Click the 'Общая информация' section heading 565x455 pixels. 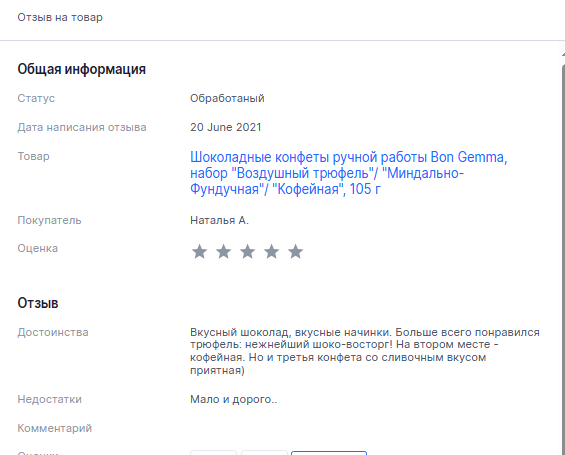82,69
